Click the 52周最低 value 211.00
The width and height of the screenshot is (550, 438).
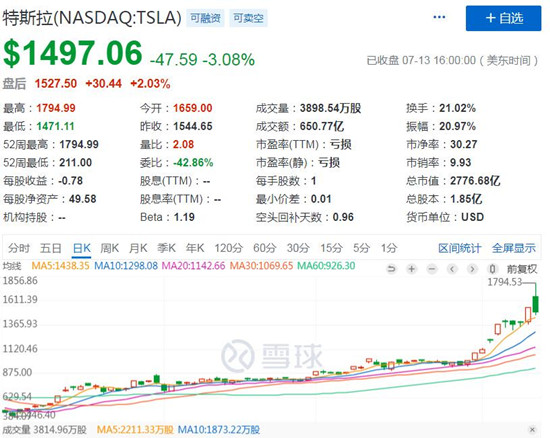click(75, 163)
